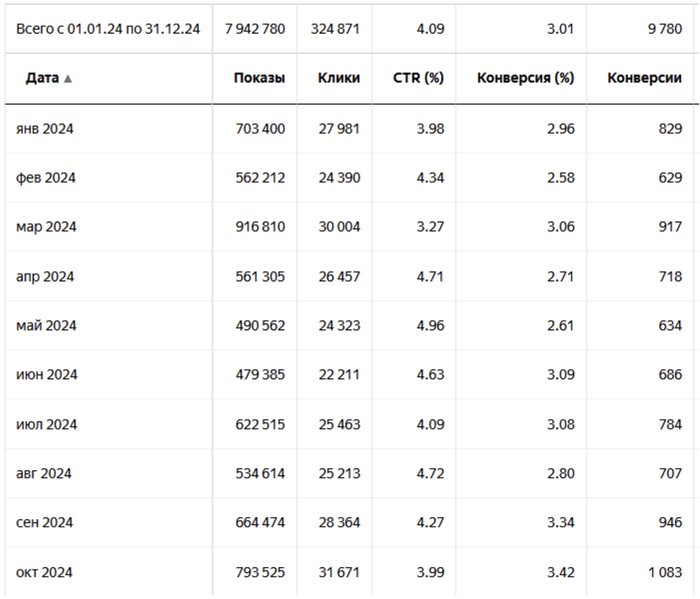Image resolution: width=700 pixels, height=599 pixels.
Task: Select the фев 2024 row
Action: [x=47, y=178]
